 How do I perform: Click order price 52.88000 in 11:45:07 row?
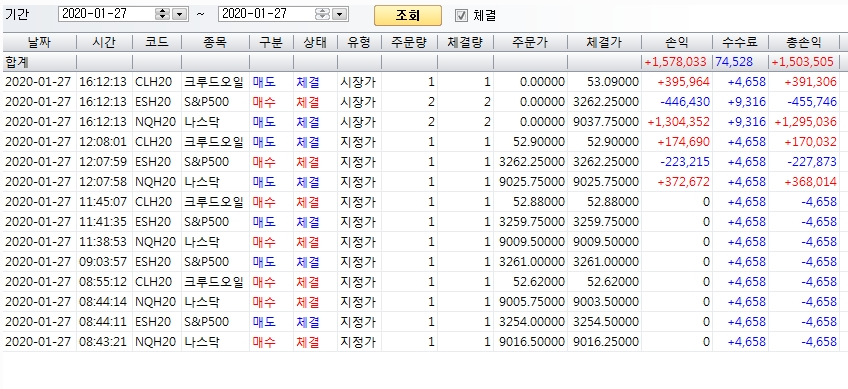[539, 202]
